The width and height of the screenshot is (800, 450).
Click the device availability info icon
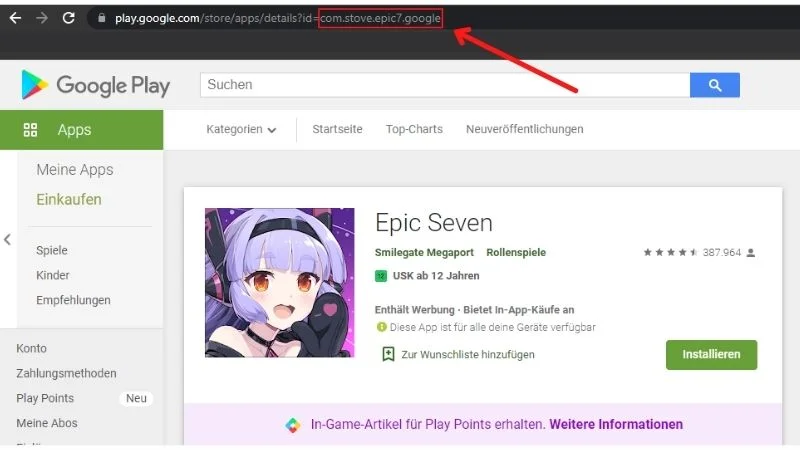[x=381, y=327]
